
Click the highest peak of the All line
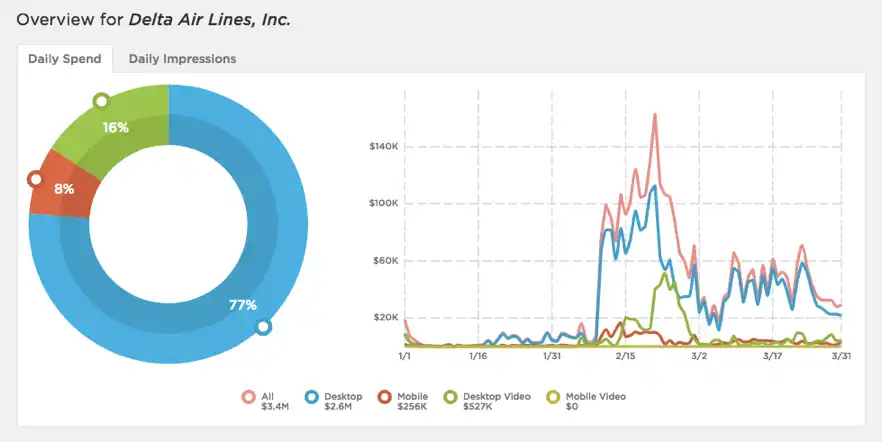click(655, 115)
